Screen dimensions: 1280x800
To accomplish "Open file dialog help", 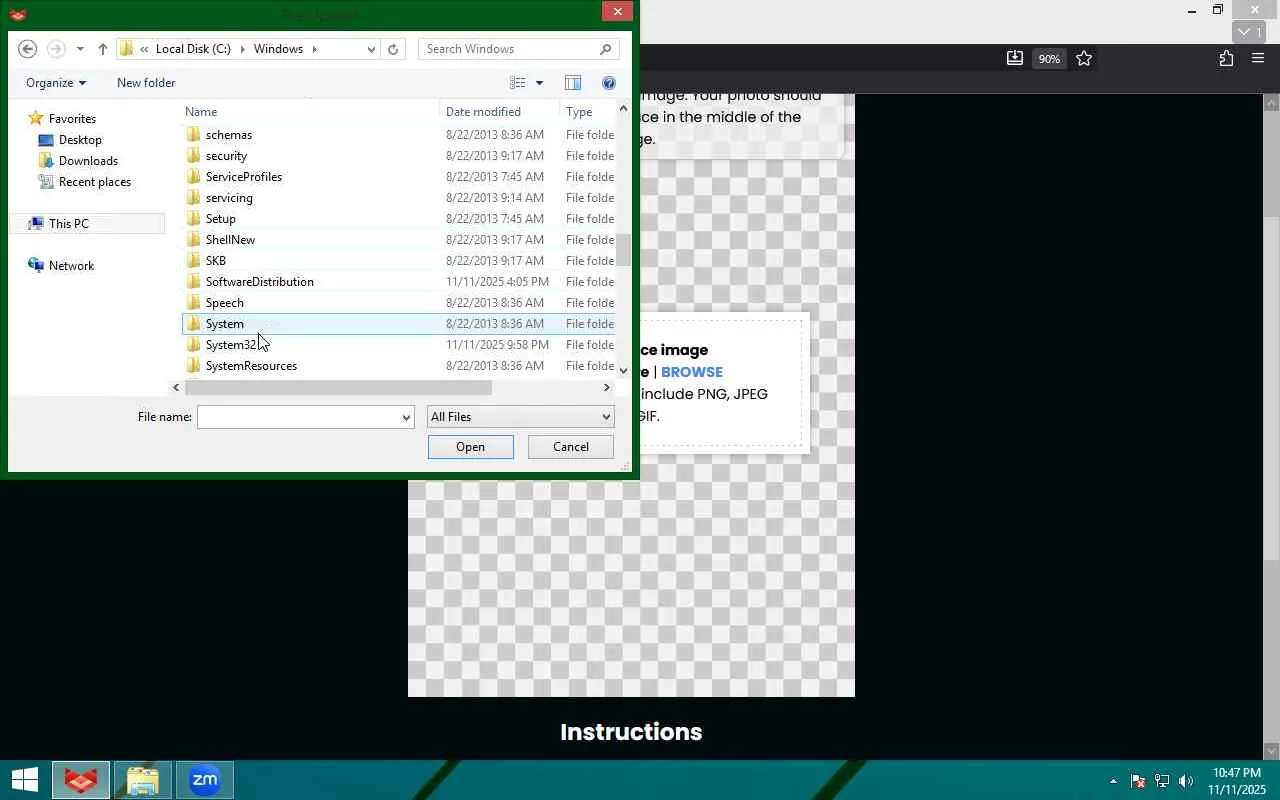I will coord(608,83).
